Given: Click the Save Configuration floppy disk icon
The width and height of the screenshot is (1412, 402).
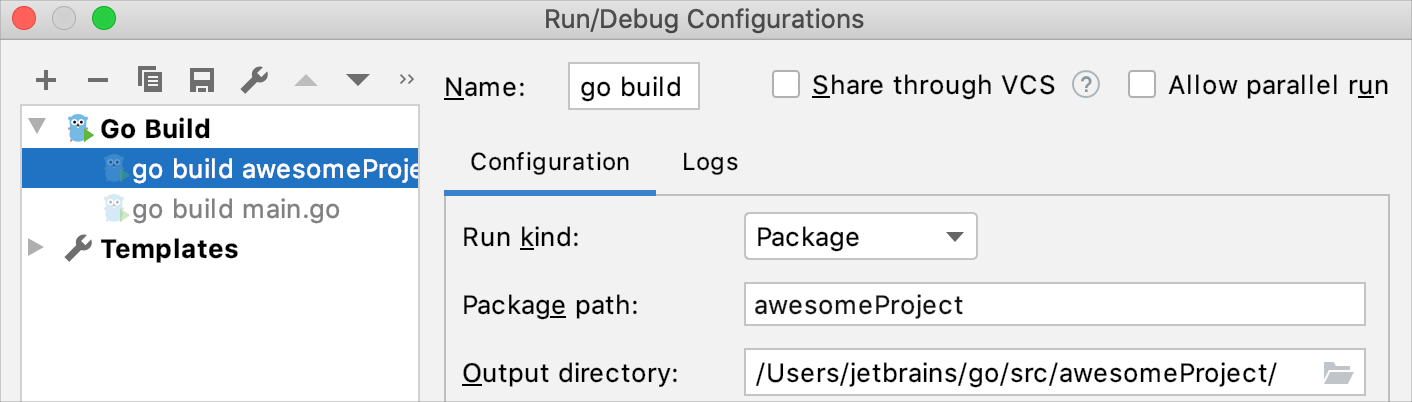Looking at the screenshot, I should pos(202,80).
